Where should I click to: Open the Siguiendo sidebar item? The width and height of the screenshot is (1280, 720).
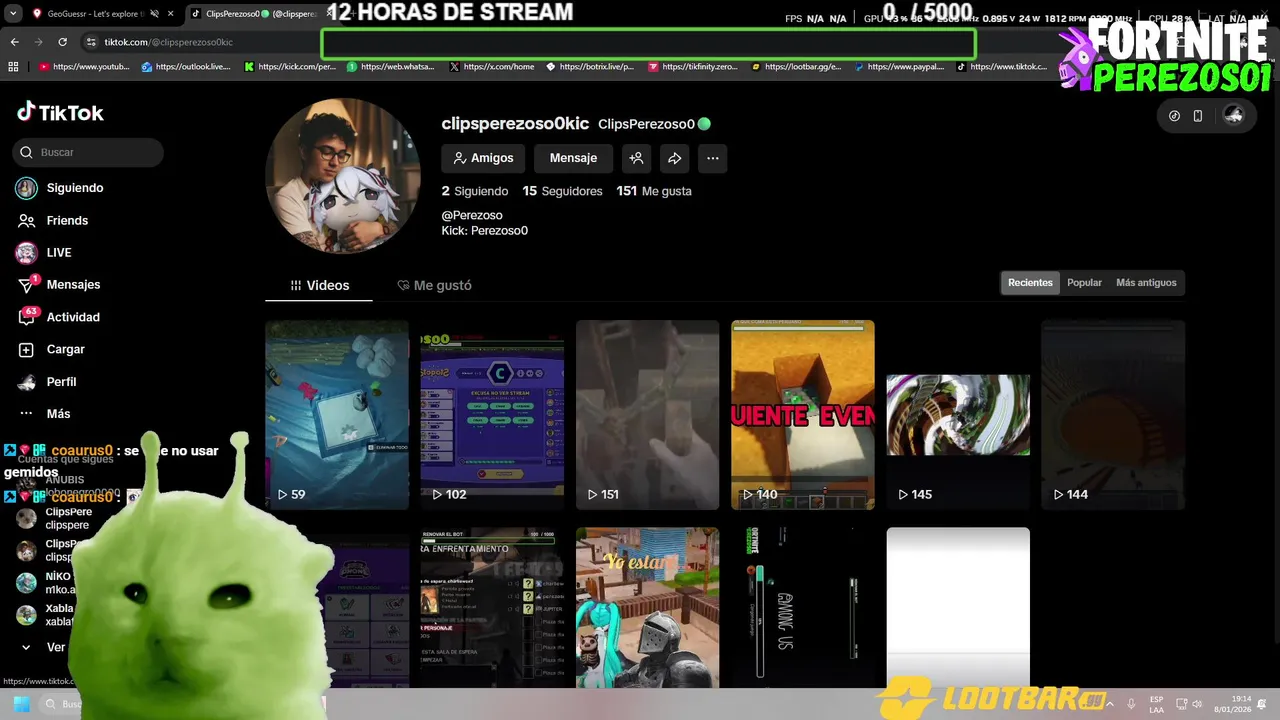(60, 188)
